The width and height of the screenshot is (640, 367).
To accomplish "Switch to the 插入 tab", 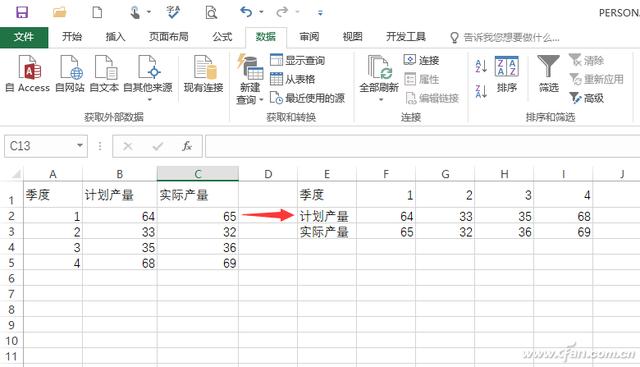I will point(116,37).
